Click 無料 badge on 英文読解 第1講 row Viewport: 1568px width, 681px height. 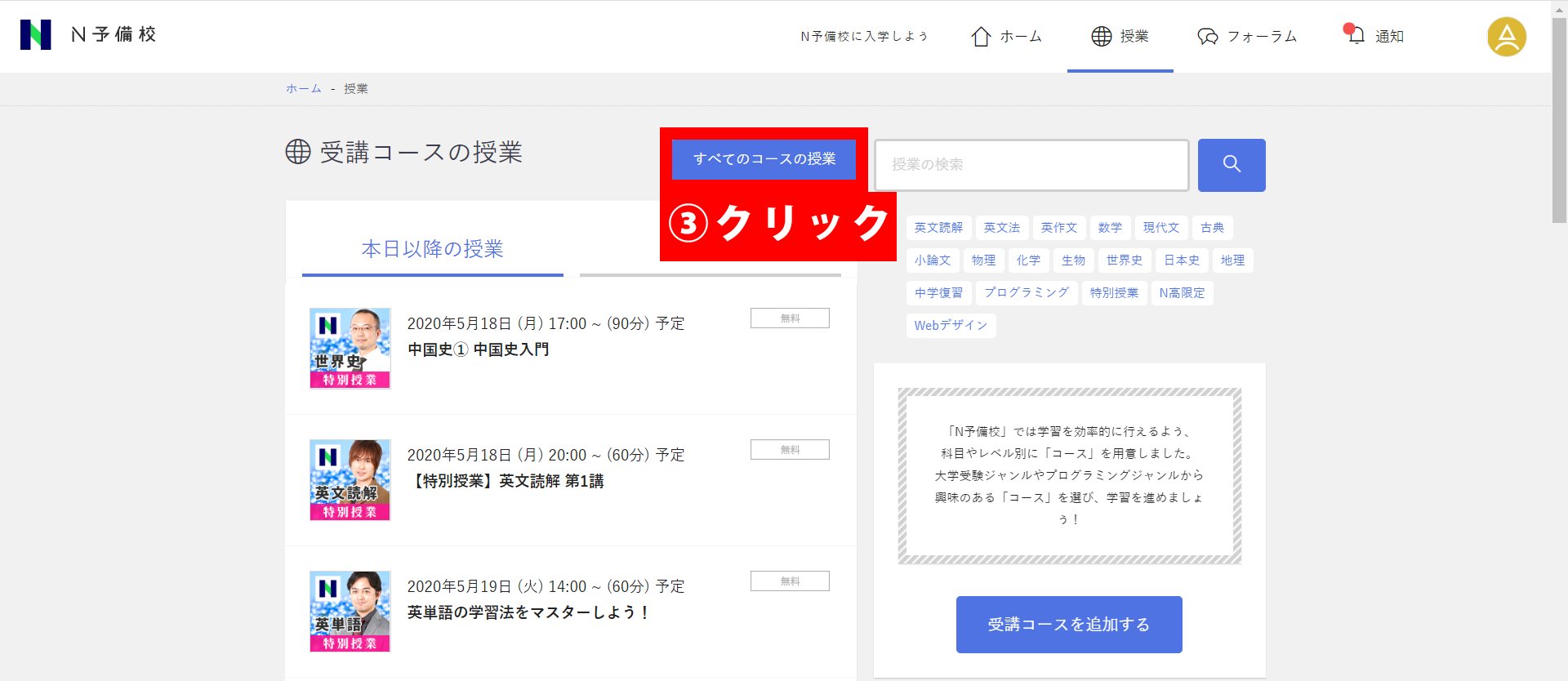[x=790, y=450]
